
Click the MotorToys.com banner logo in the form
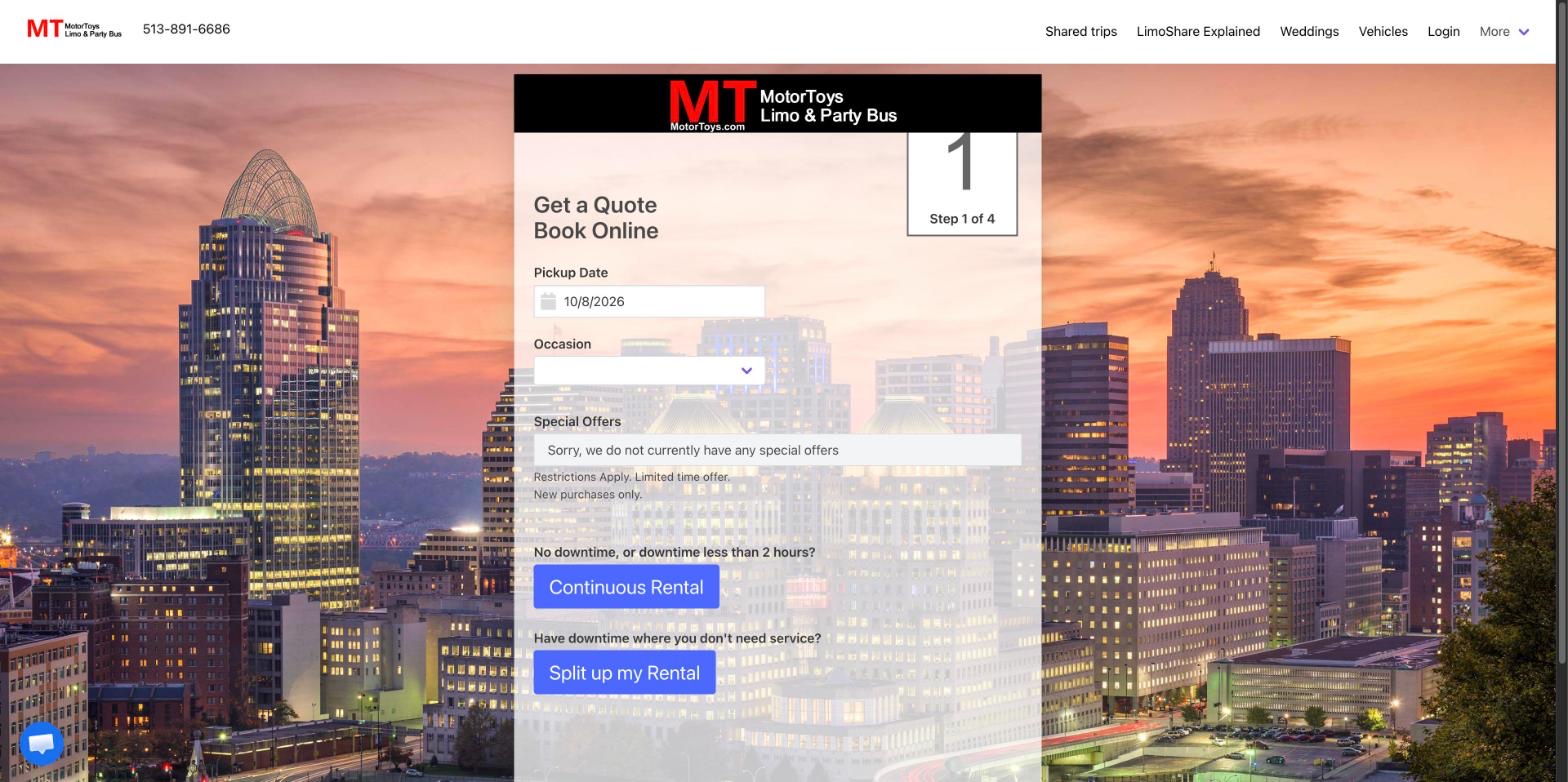(x=783, y=105)
